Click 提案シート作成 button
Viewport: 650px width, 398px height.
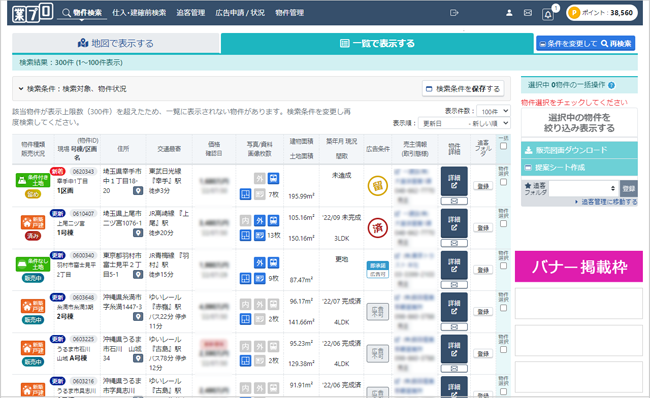click(579, 167)
